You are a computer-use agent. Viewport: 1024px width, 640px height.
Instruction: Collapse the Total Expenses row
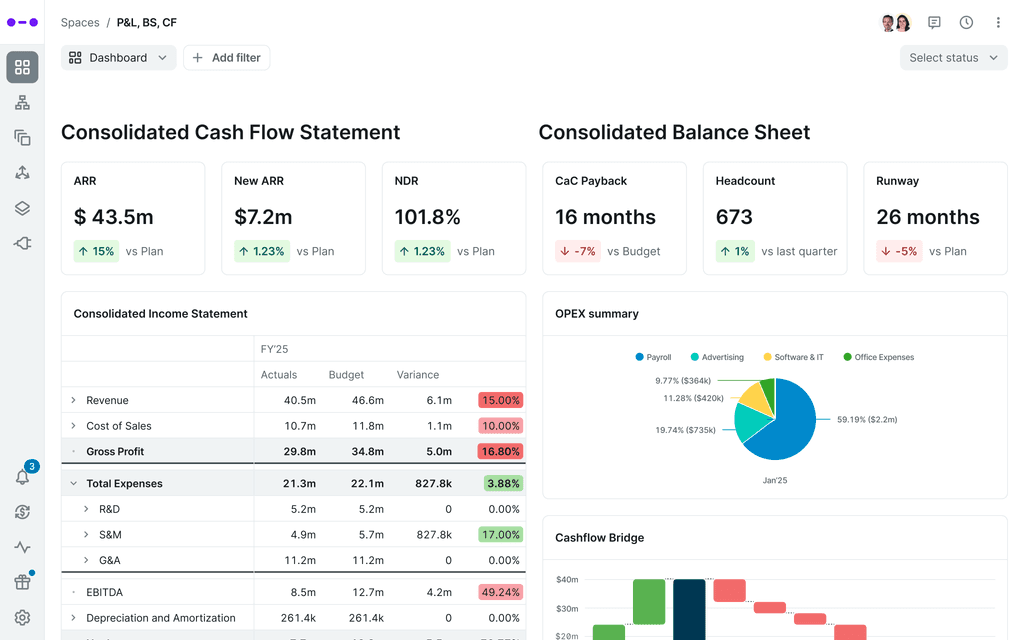tap(73, 483)
